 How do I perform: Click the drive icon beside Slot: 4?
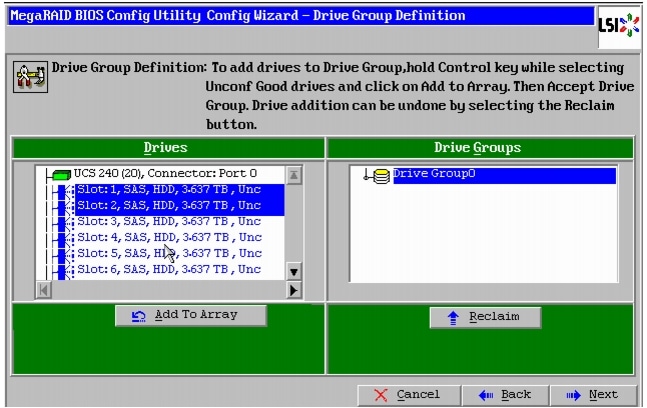pos(65,239)
